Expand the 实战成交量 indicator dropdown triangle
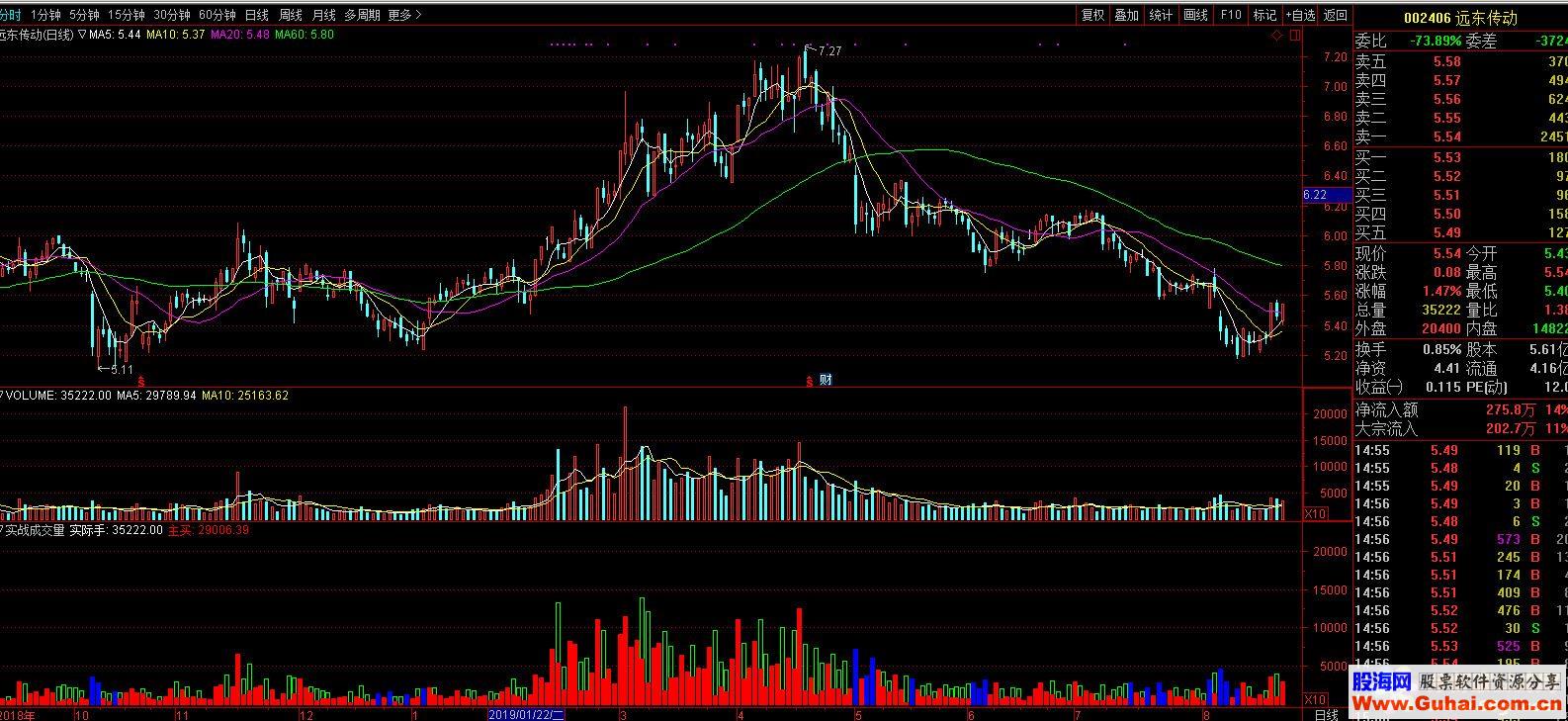1568x721 pixels. 2,530
